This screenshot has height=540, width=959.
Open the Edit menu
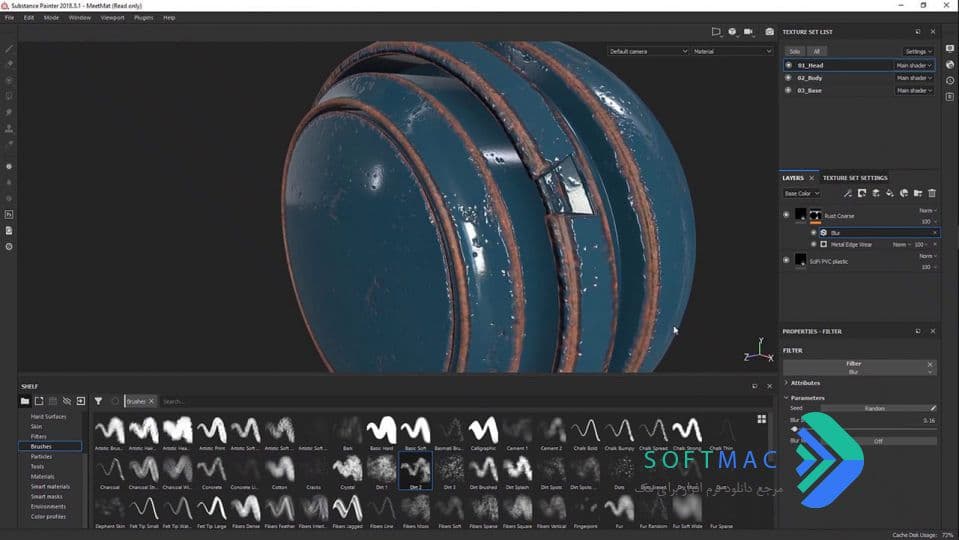29,18
